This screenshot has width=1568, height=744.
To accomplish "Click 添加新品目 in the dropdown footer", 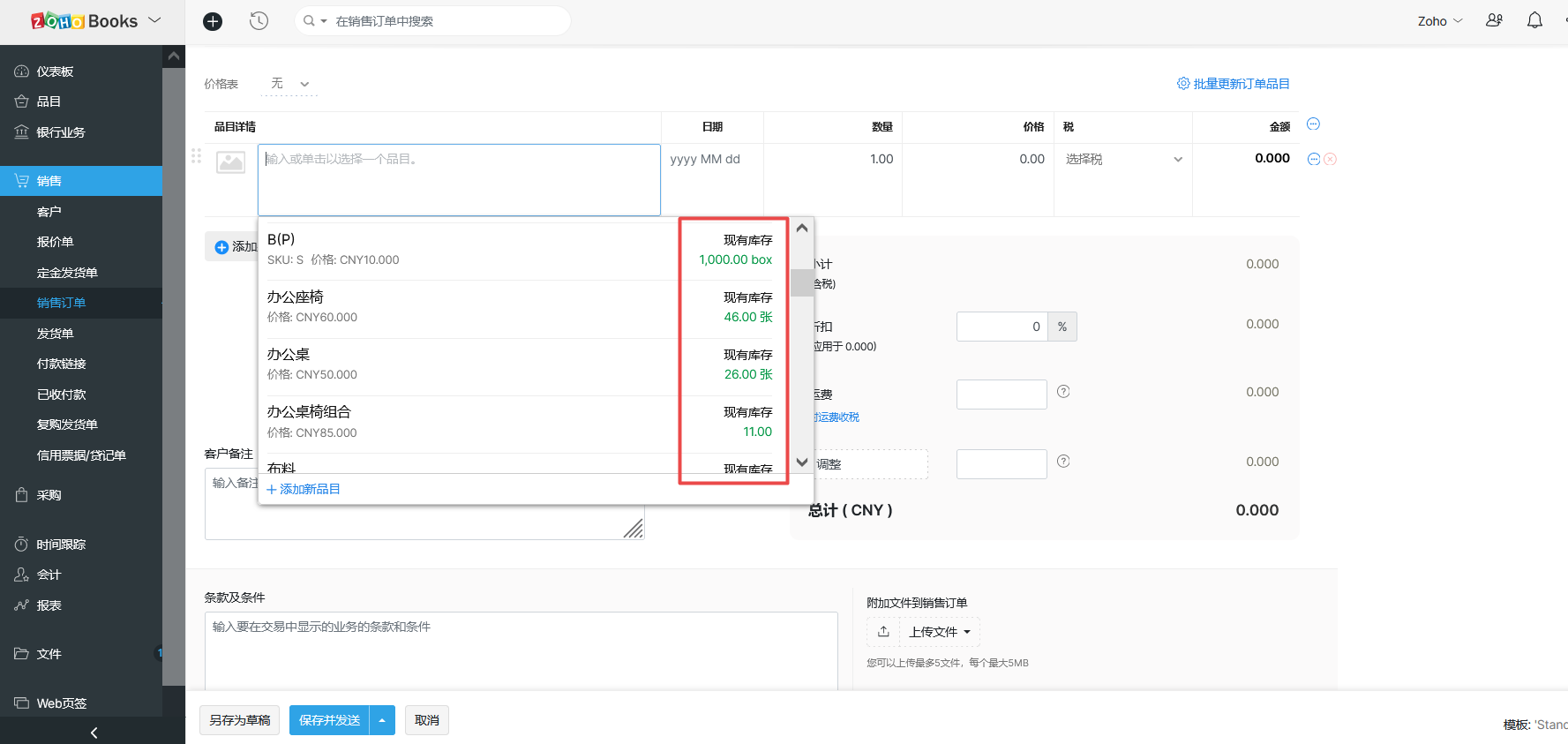I will (x=304, y=489).
